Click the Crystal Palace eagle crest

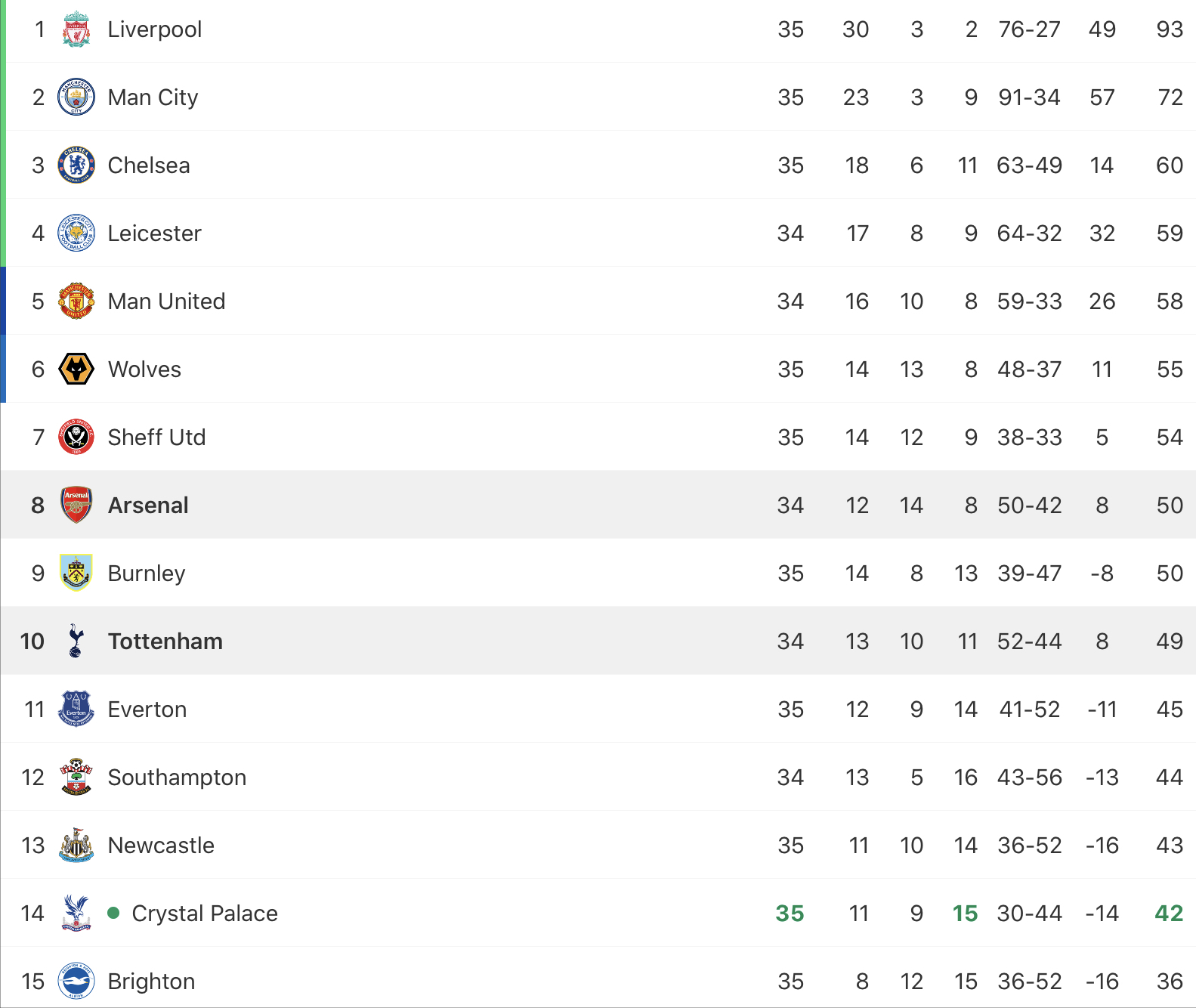[x=76, y=914]
